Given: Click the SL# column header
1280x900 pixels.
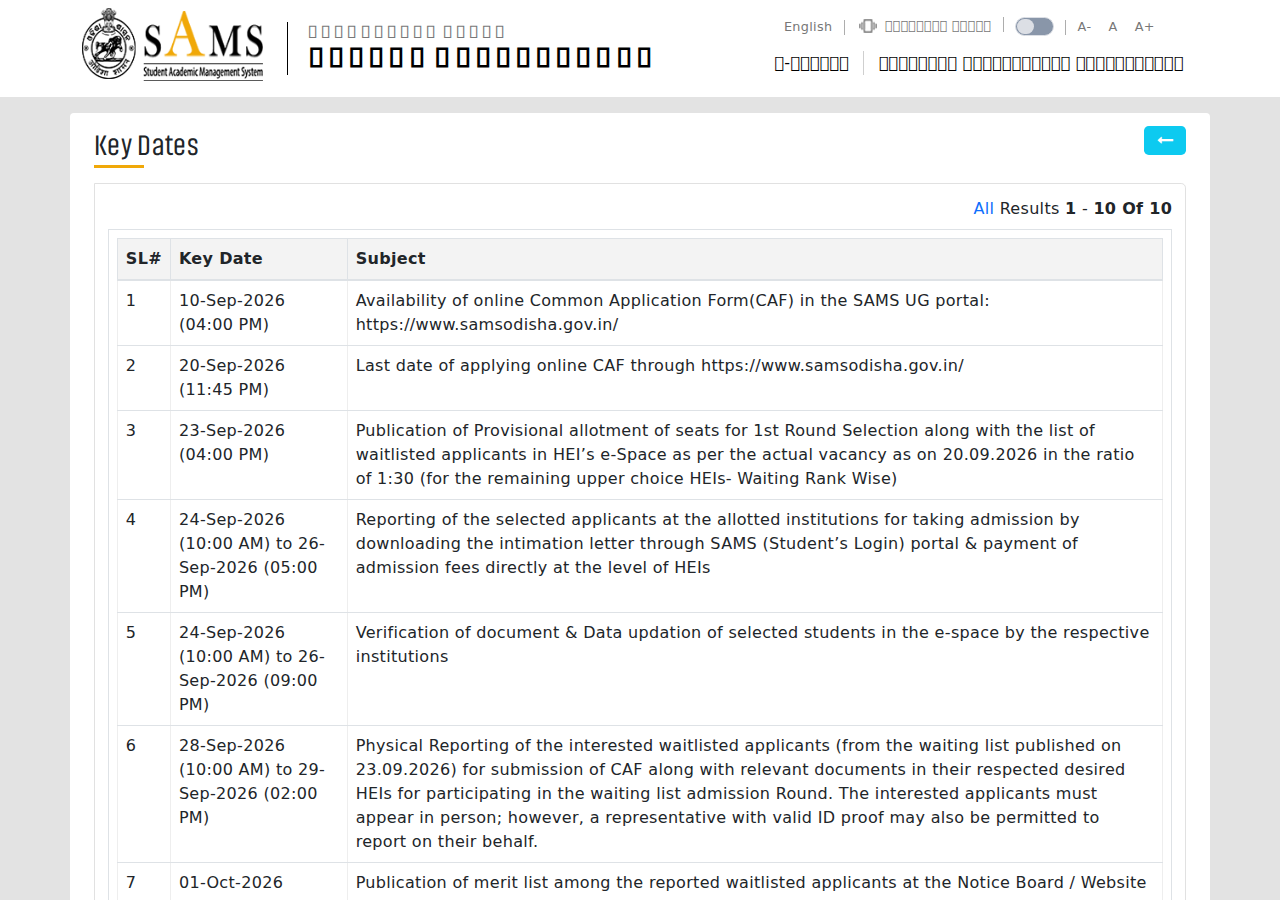Looking at the screenshot, I should [x=144, y=259].
